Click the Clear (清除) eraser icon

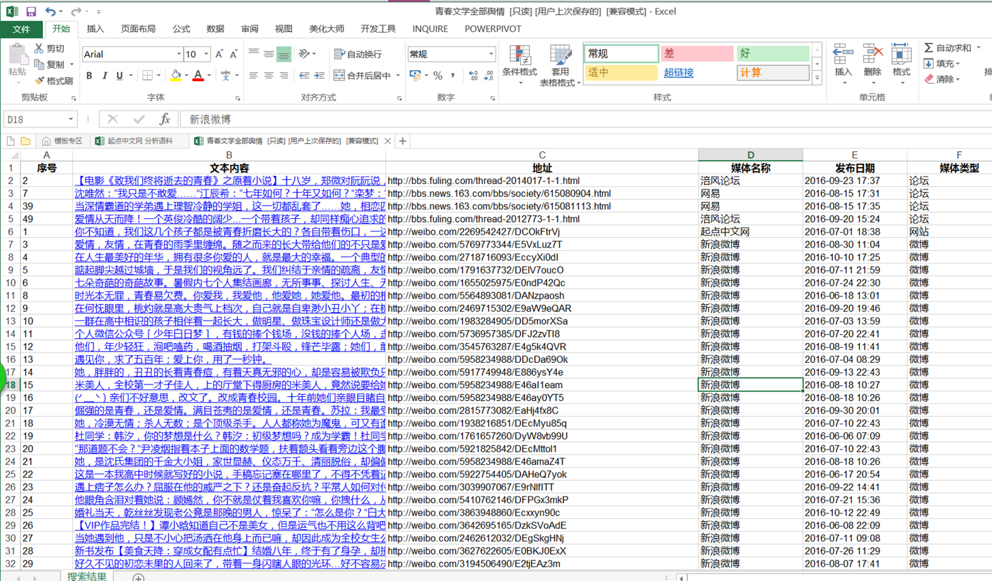click(929, 79)
